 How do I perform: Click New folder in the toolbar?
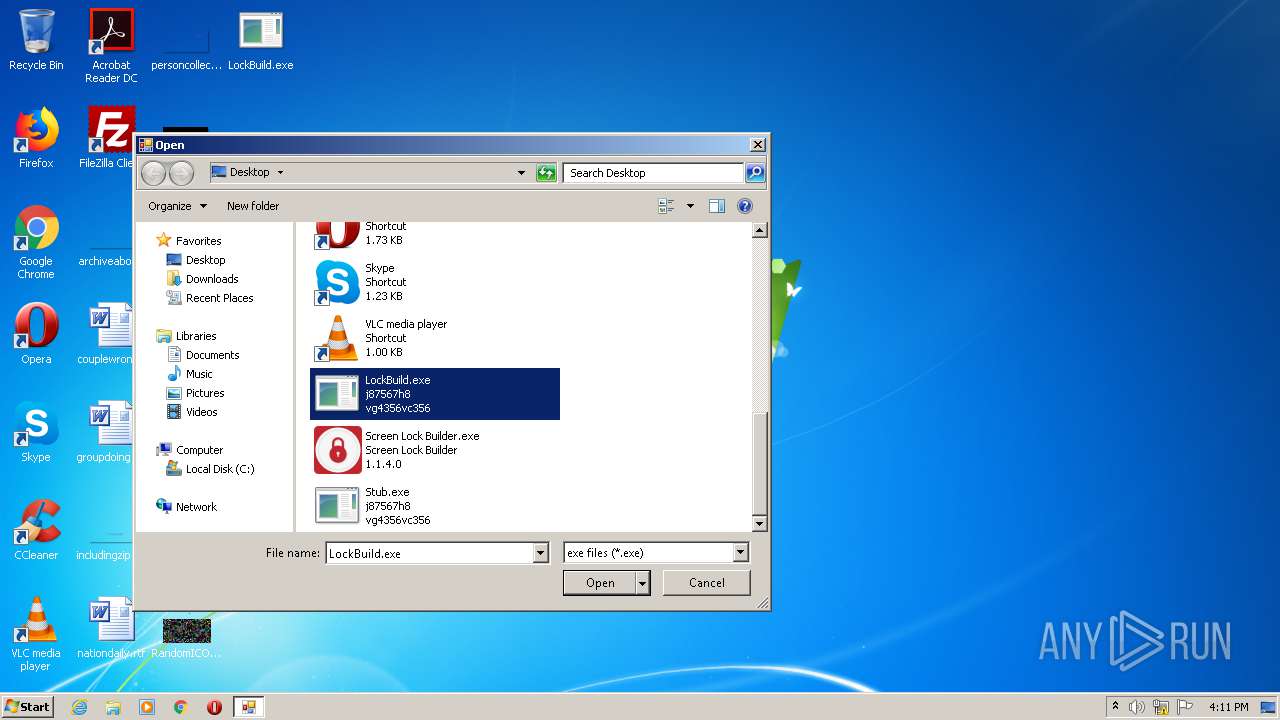point(253,206)
